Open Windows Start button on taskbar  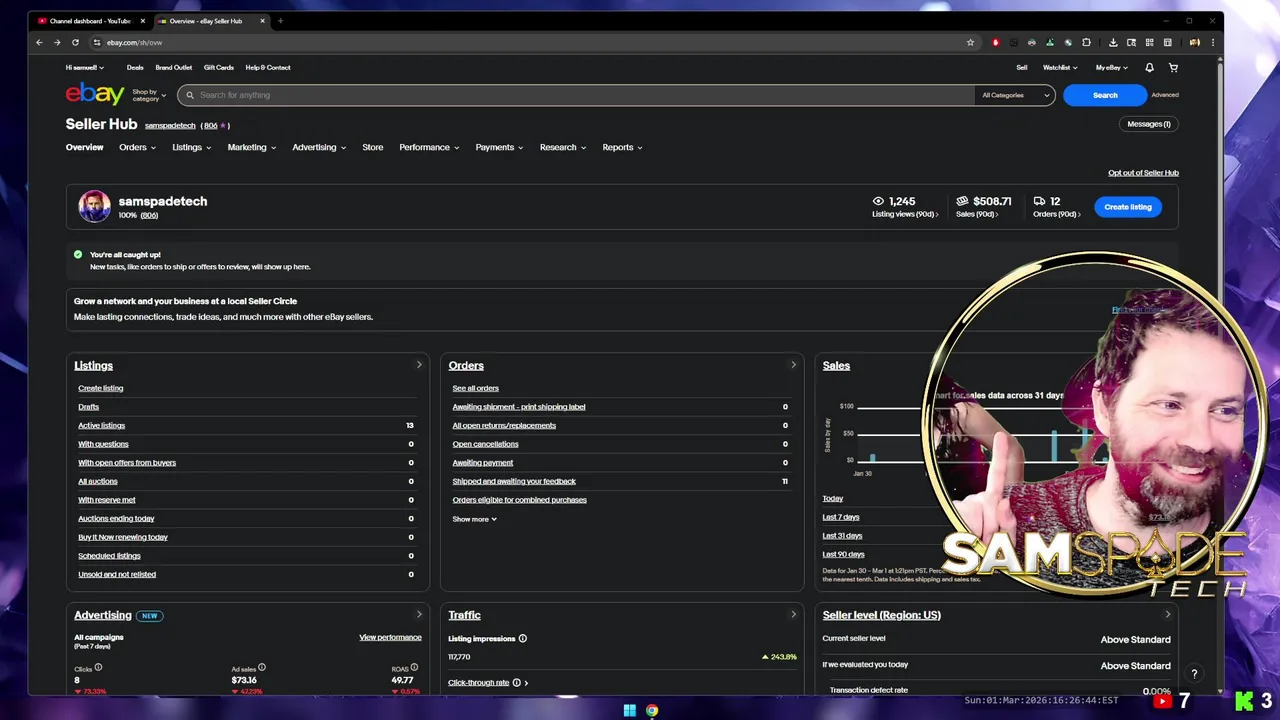pos(629,710)
